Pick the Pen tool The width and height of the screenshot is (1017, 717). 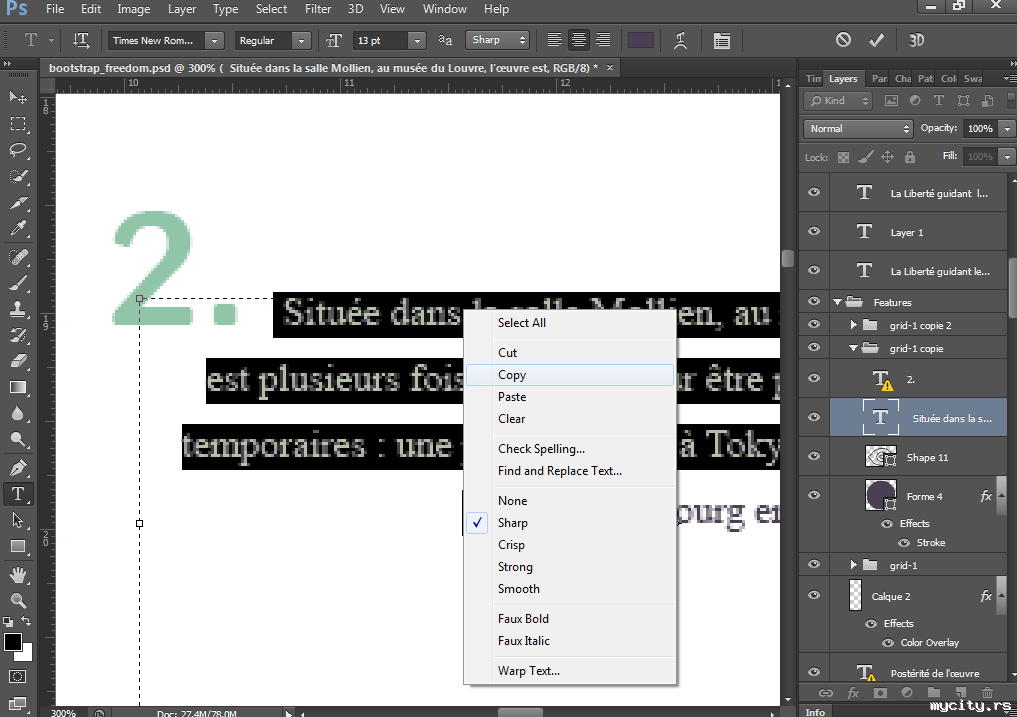[x=18, y=467]
